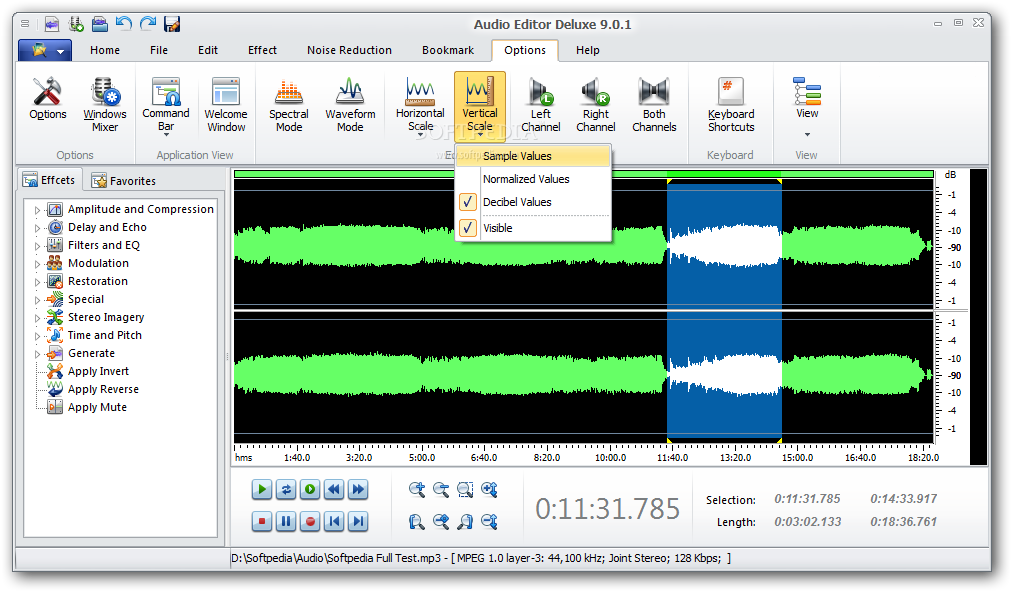Click the loop playback button
The width and height of the screenshot is (1012, 592).
[x=286, y=489]
